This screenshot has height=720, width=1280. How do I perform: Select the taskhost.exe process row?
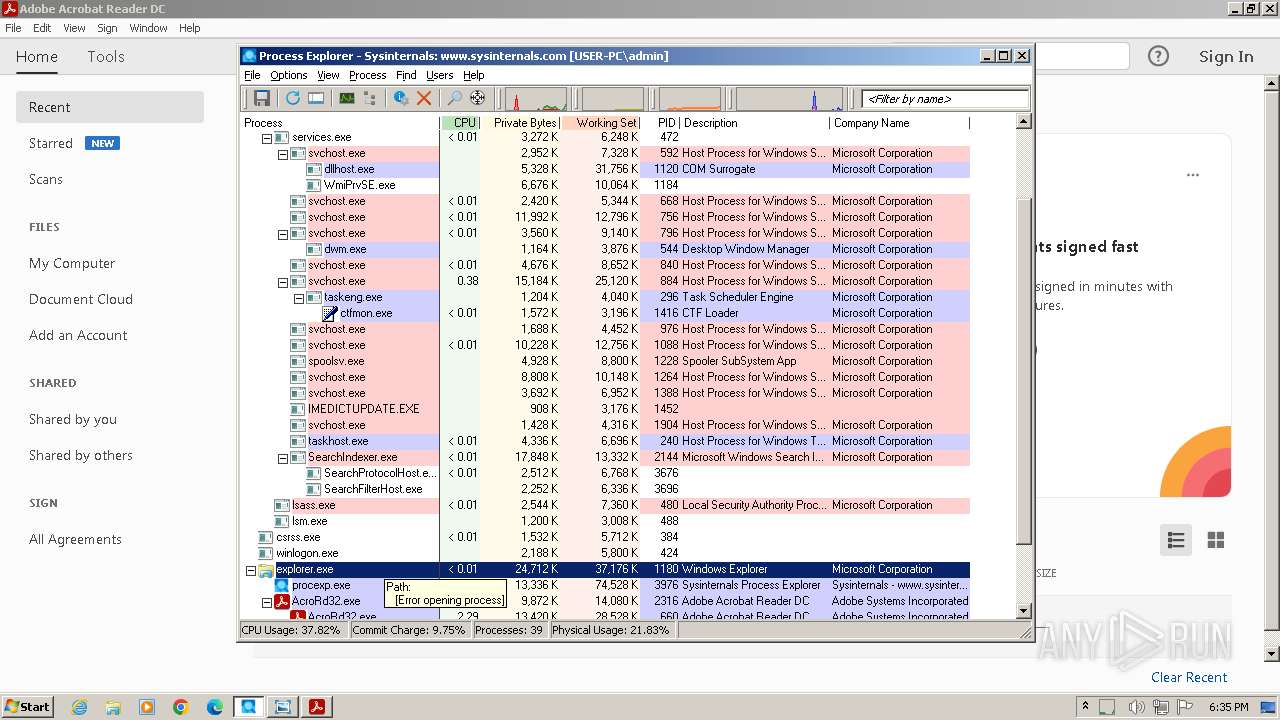(606, 441)
